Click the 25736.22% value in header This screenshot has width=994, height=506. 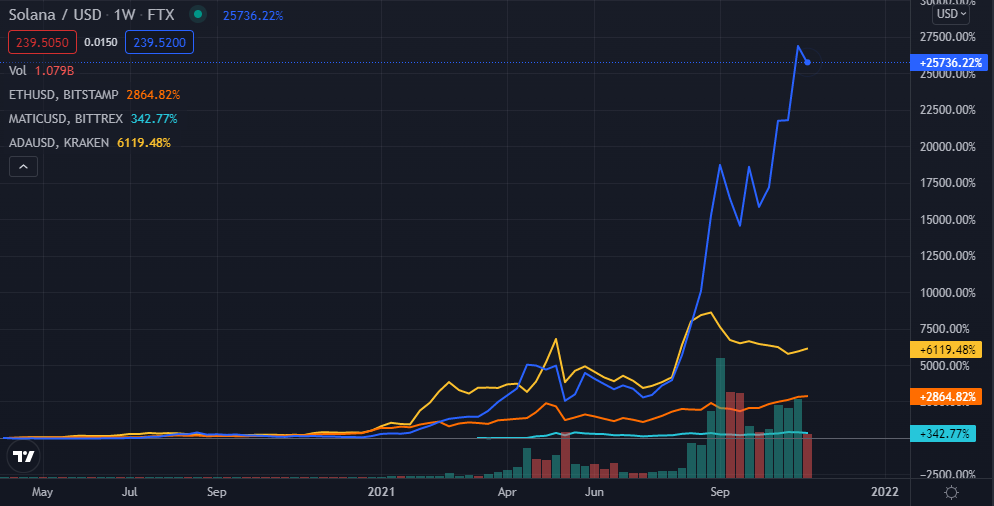coord(253,15)
